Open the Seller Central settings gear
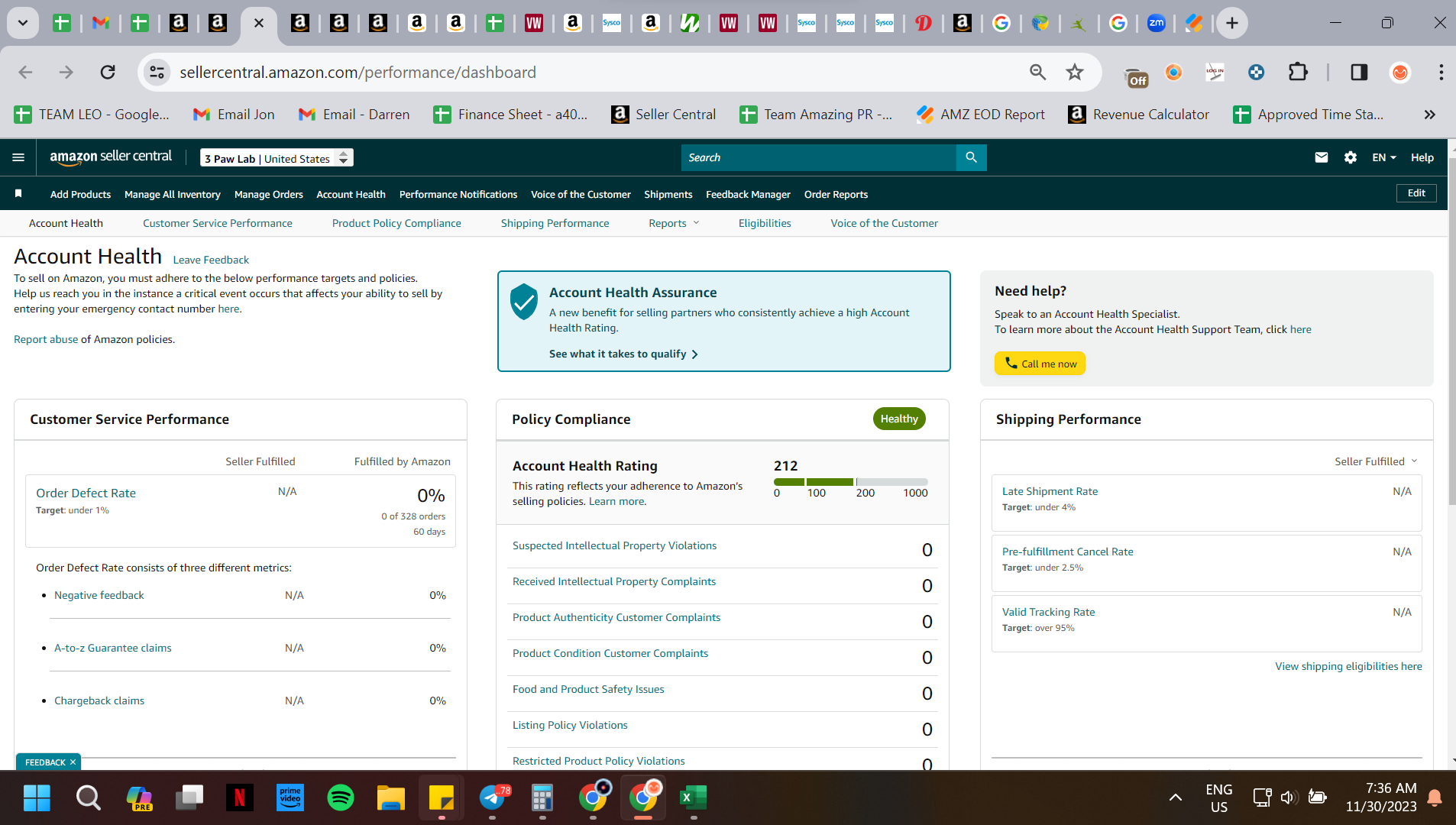1456x825 pixels. [1350, 157]
